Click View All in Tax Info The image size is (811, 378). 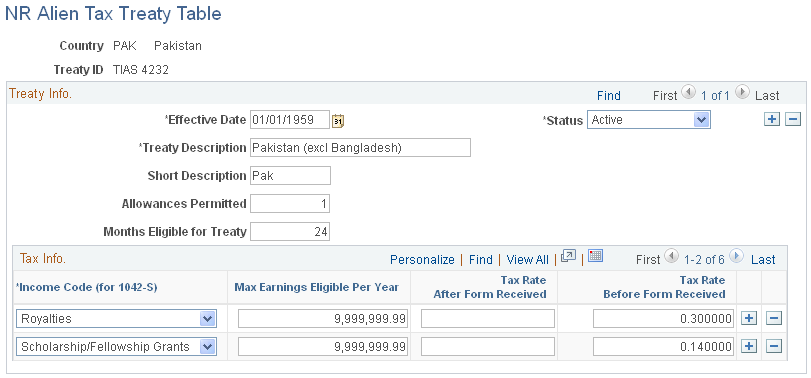coord(528,260)
